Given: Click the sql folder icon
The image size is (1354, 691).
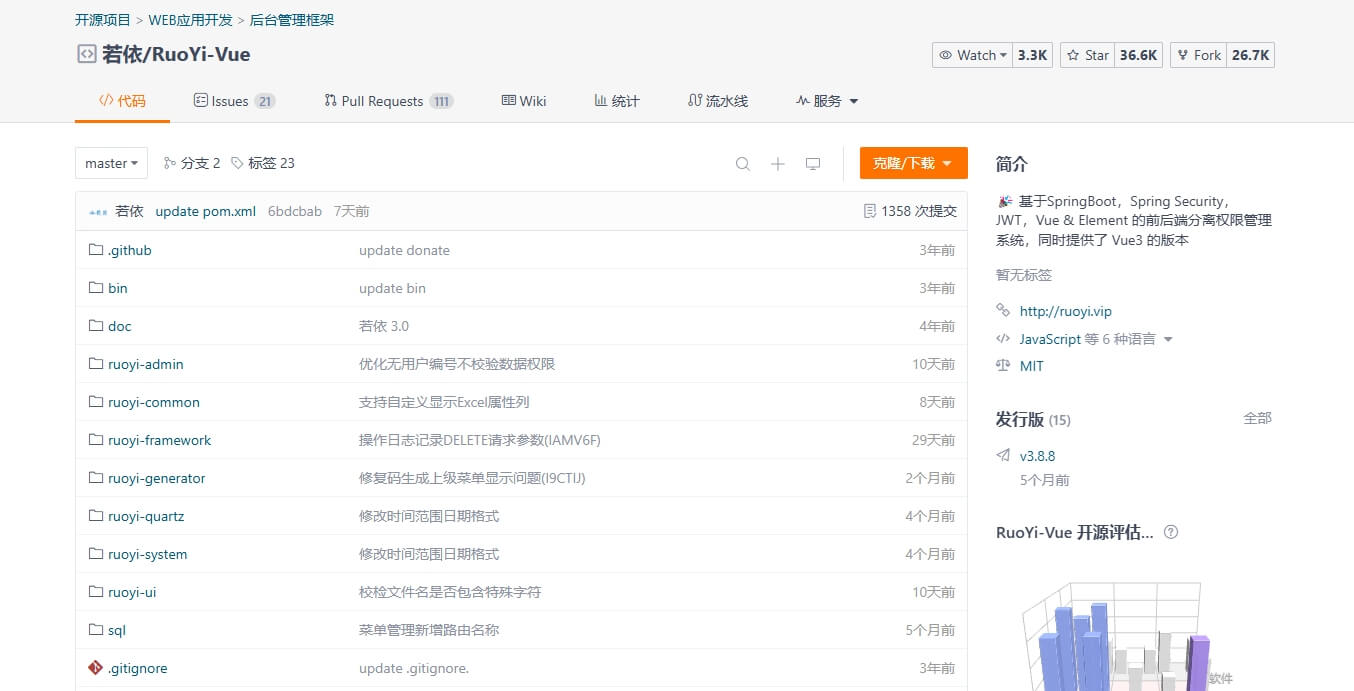Looking at the screenshot, I should pyautogui.click(x=96, y=630).
